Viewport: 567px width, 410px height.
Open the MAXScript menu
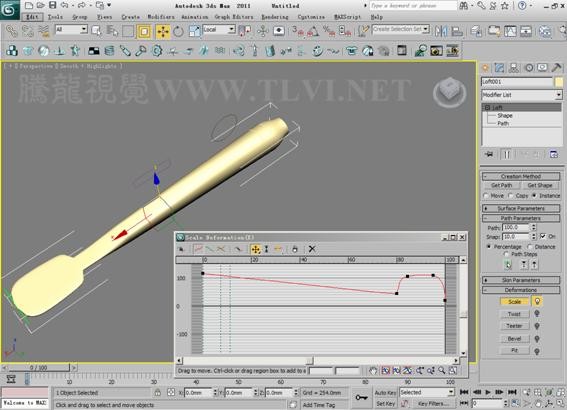(347, 17)
